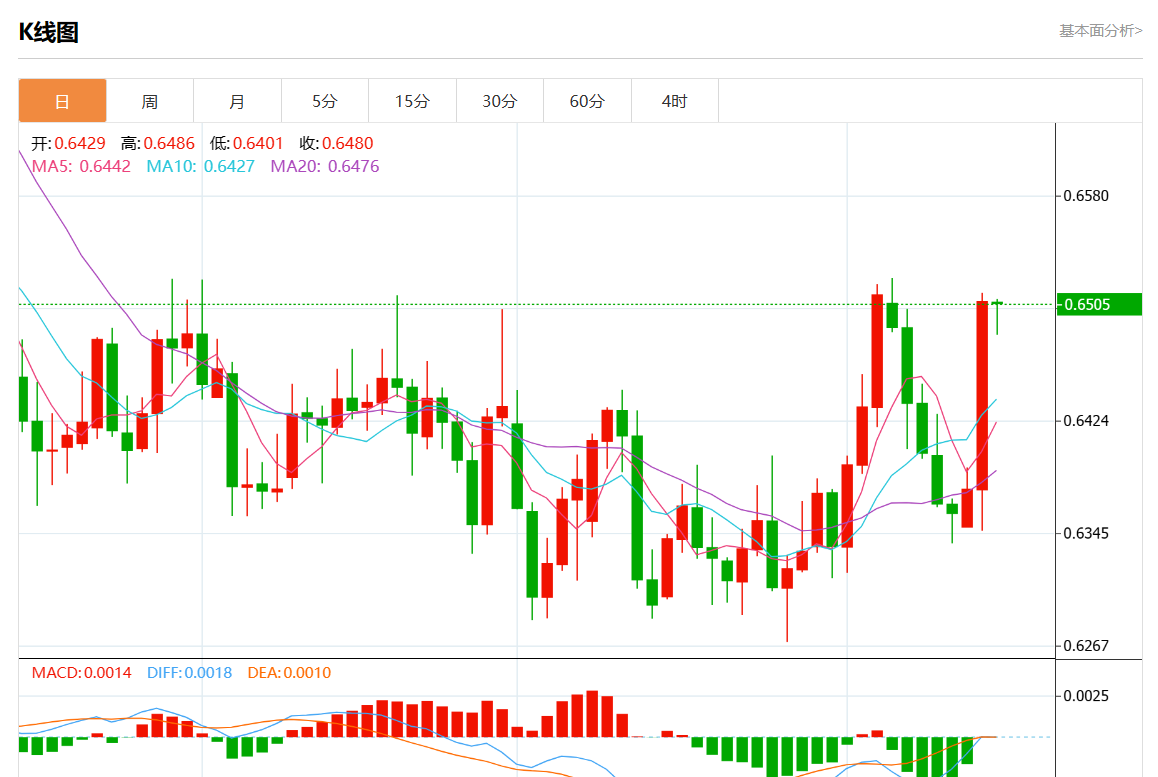The height and width of the screenshot is (777, 1158).
Task: Click the green 0.6505 current price label
Action: tap(1099, 304)
